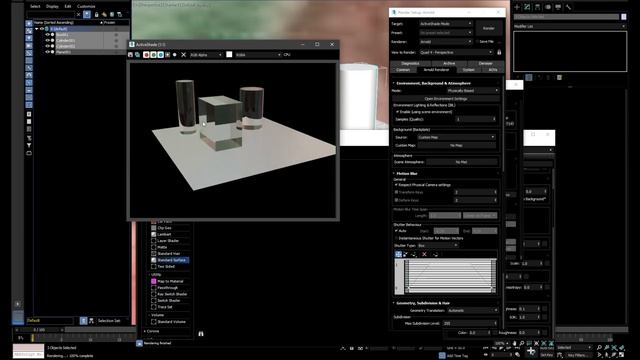
Task: Click the red delete point icon above shutter curve
Action: pos(424,254)
